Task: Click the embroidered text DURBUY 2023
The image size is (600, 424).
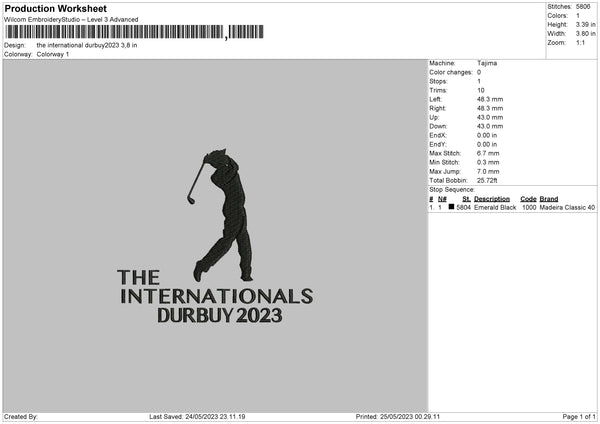Action: (x=220, y=315)
